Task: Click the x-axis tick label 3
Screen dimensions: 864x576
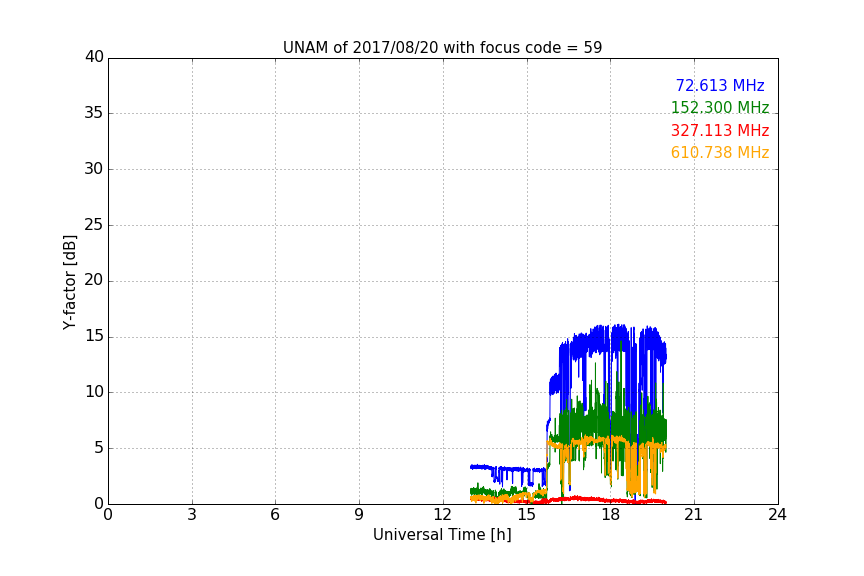Action: [x=192, y=515]
